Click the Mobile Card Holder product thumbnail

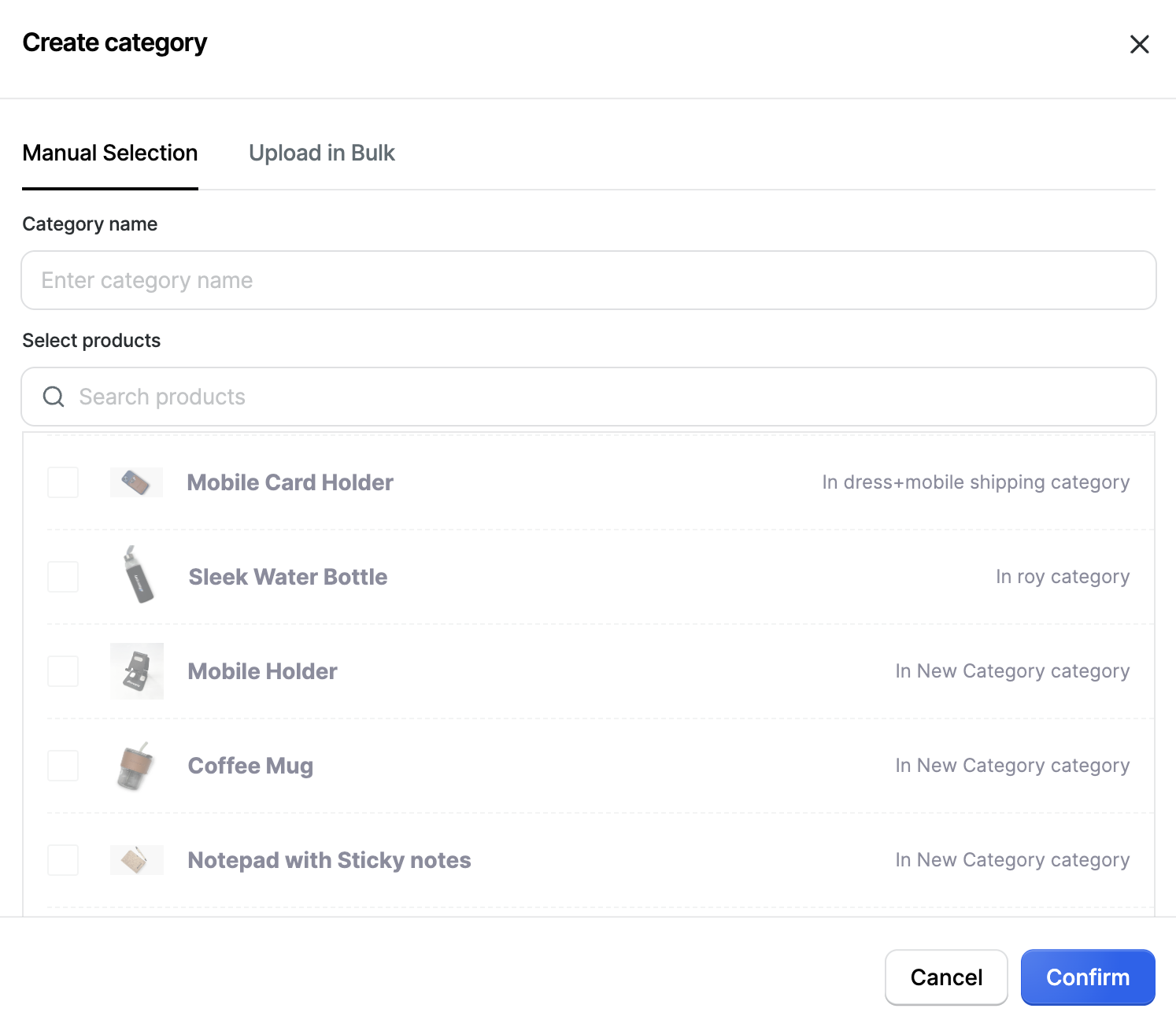pyautogui.click(x=135, y=482)
